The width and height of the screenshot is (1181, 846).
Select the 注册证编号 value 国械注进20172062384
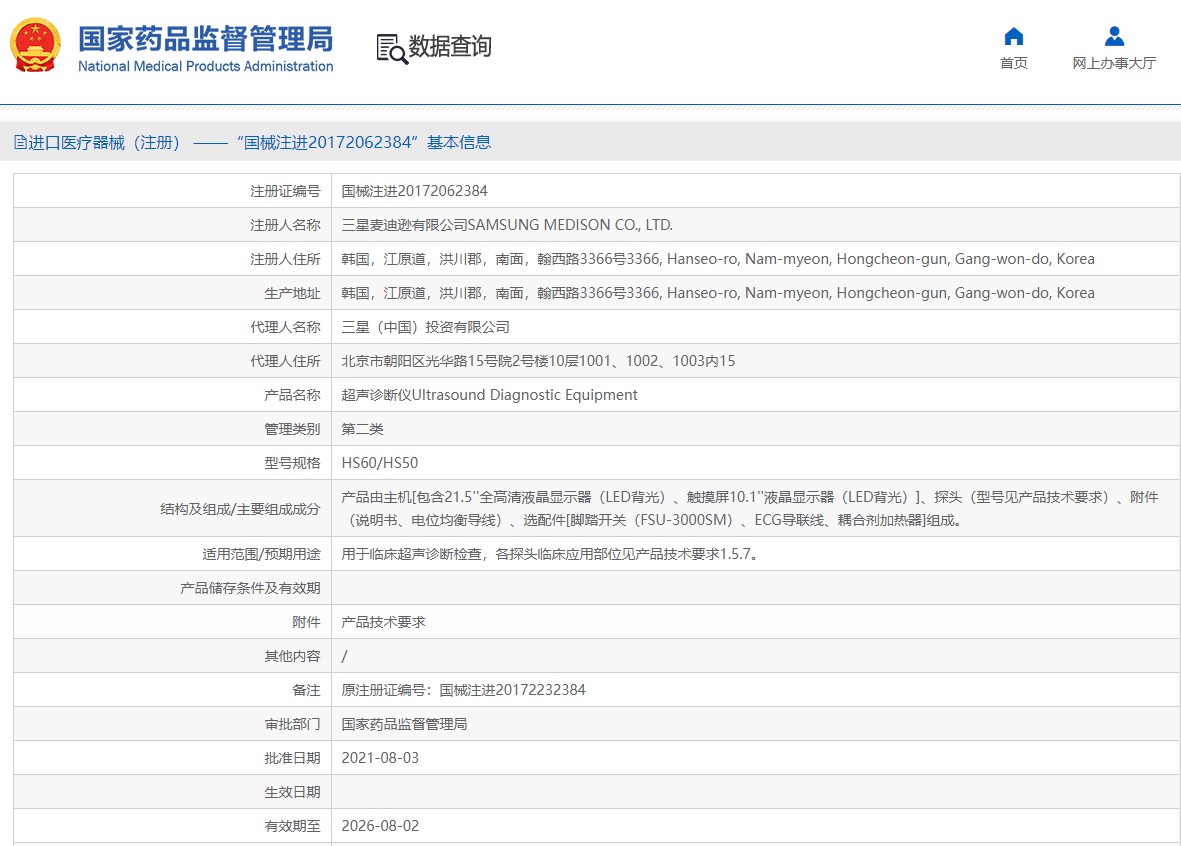[414, 191]
